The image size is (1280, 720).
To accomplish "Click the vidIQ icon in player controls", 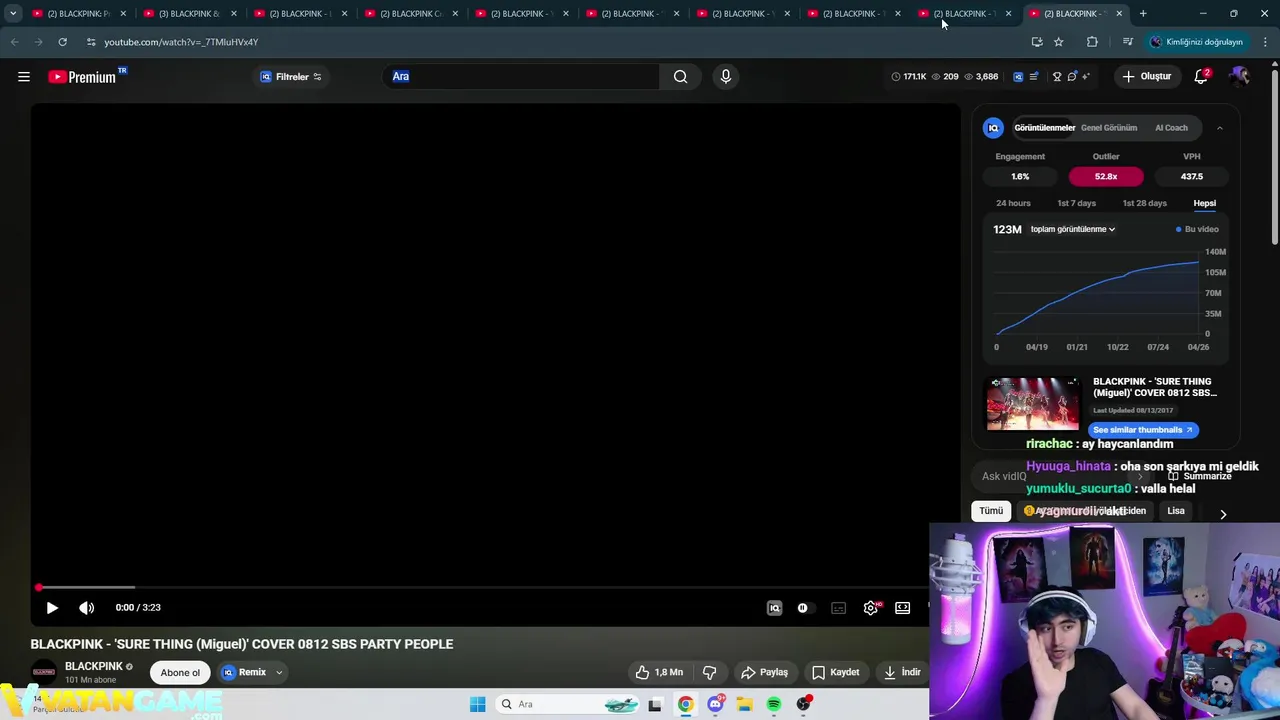I will coord(774,607).
